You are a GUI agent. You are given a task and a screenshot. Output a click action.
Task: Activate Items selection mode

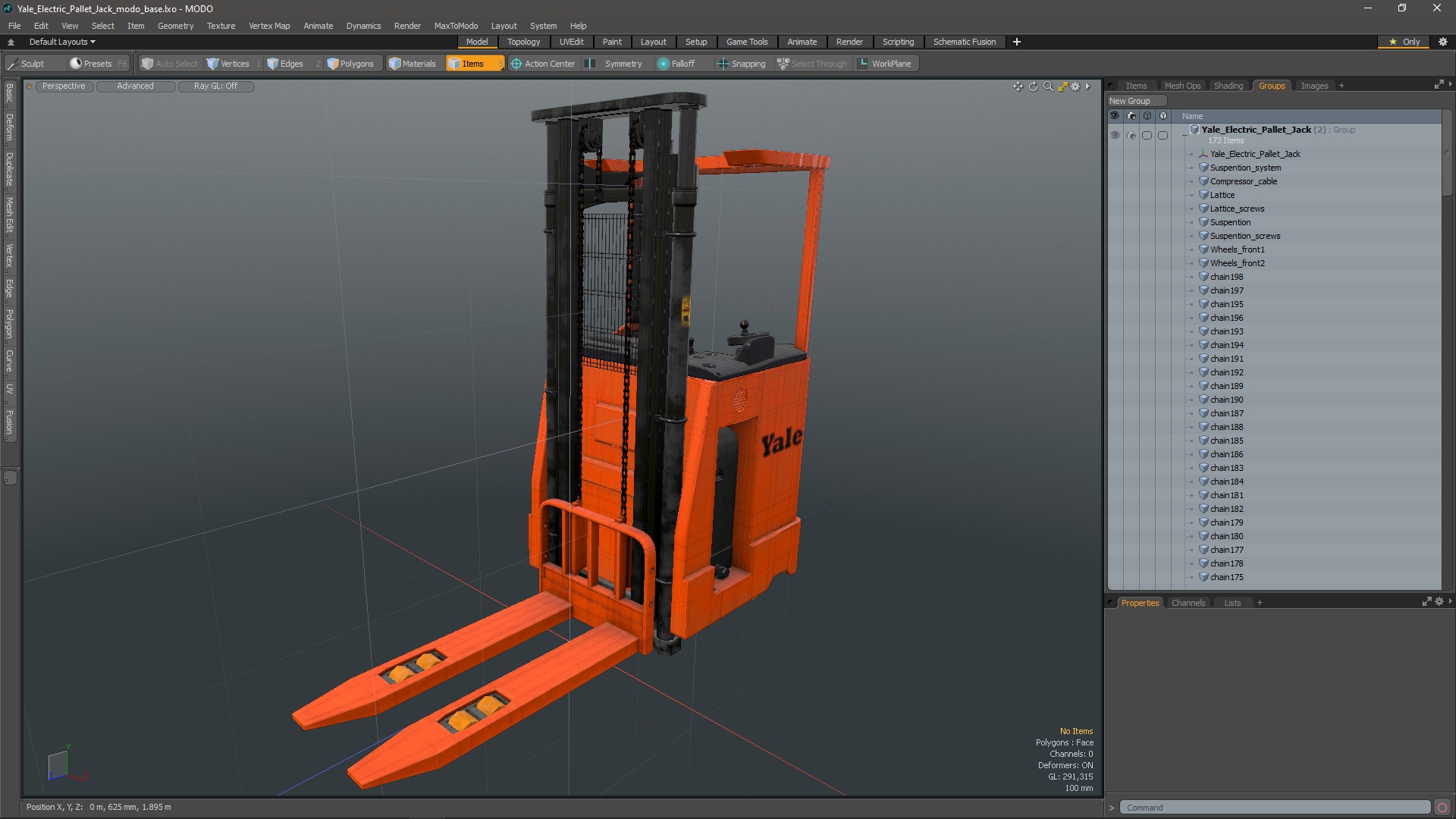(474, 64)
